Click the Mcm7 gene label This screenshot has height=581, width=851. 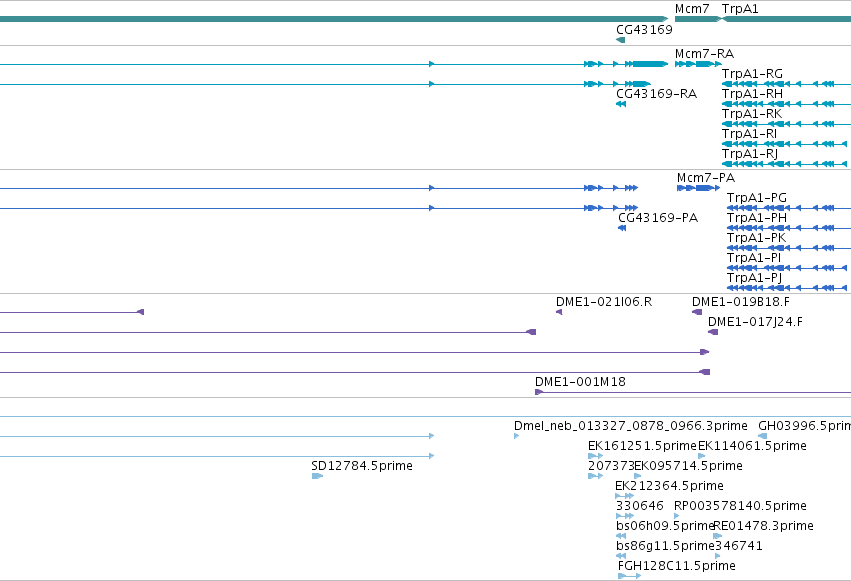[692, 9]
